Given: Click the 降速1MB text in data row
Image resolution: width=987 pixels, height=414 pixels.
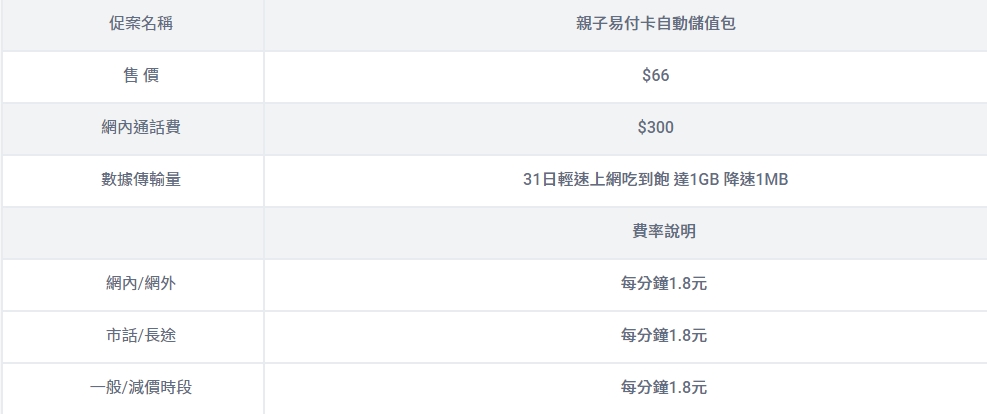Looking at the screenshot, I should click(756, 180).
